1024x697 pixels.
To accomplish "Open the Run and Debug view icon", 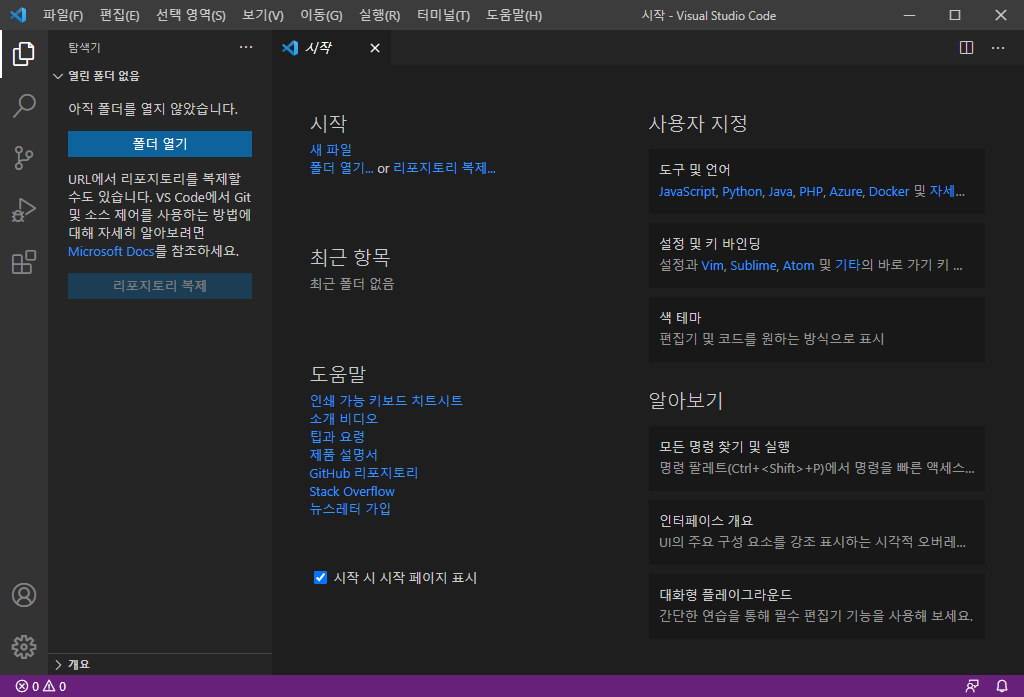I will tap(24, 210).
